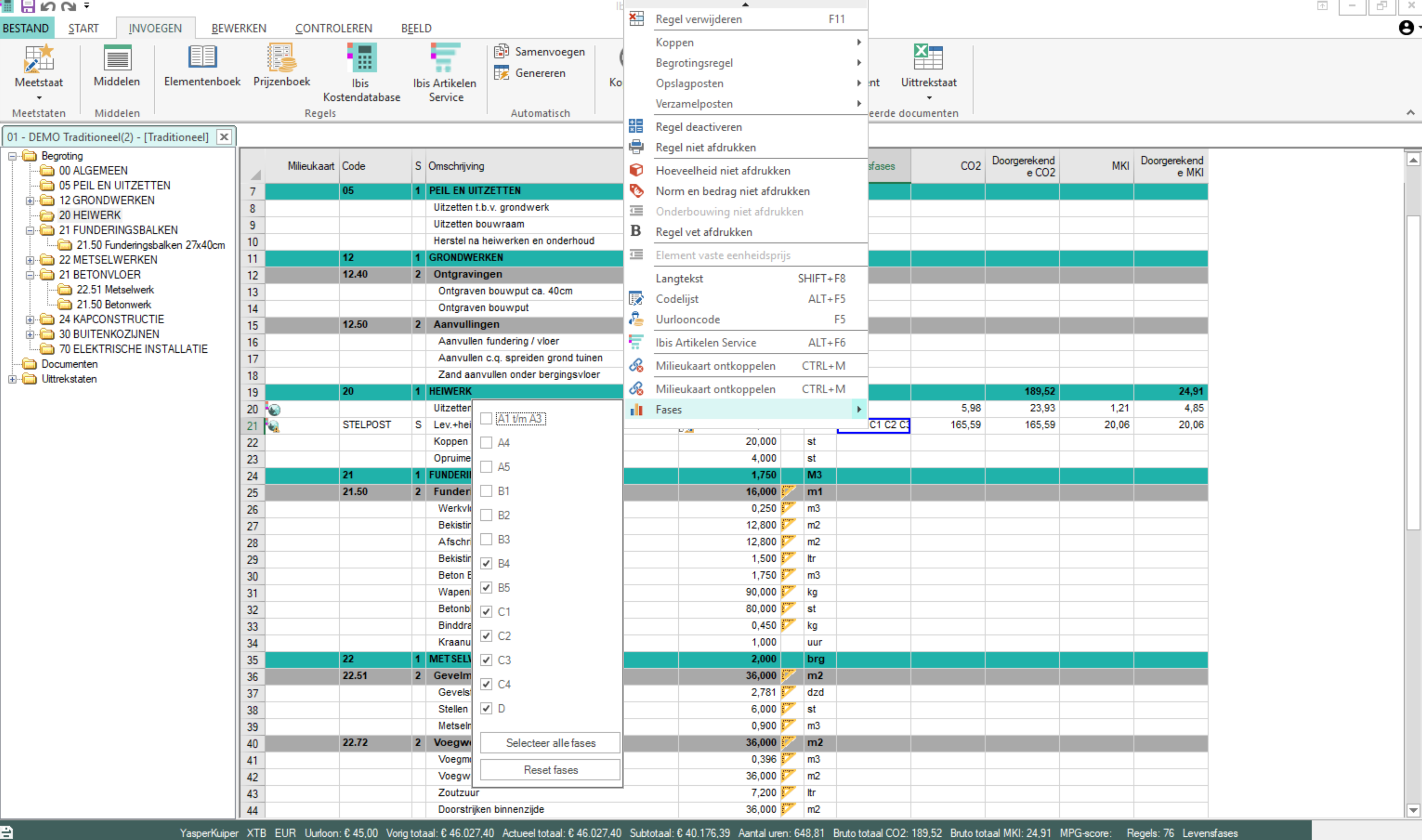Screen dimensions: 1422x840
Task: Open the Prijzenboek icon
Action: tap(281, 58)
